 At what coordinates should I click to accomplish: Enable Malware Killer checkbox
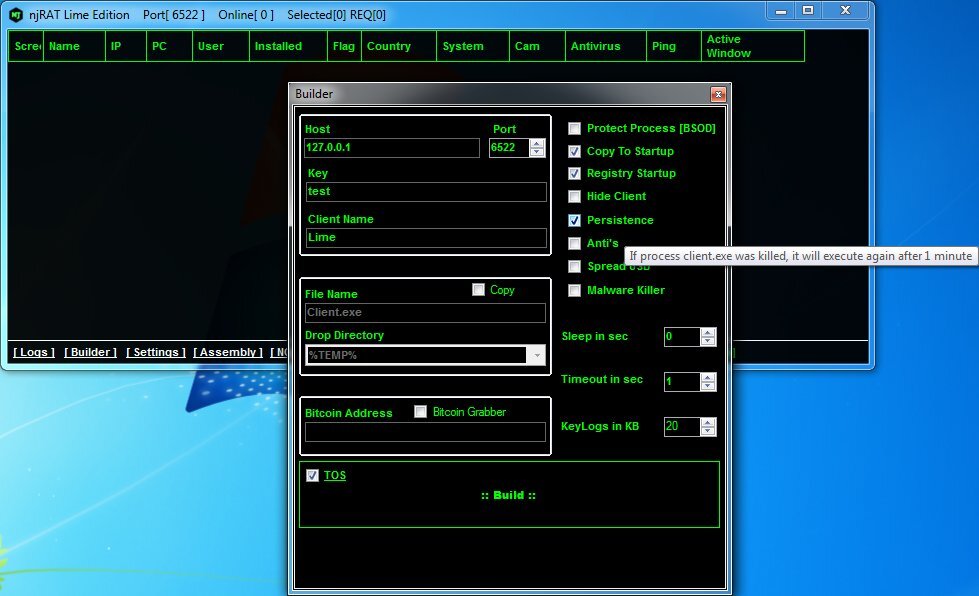coord(574,290)
